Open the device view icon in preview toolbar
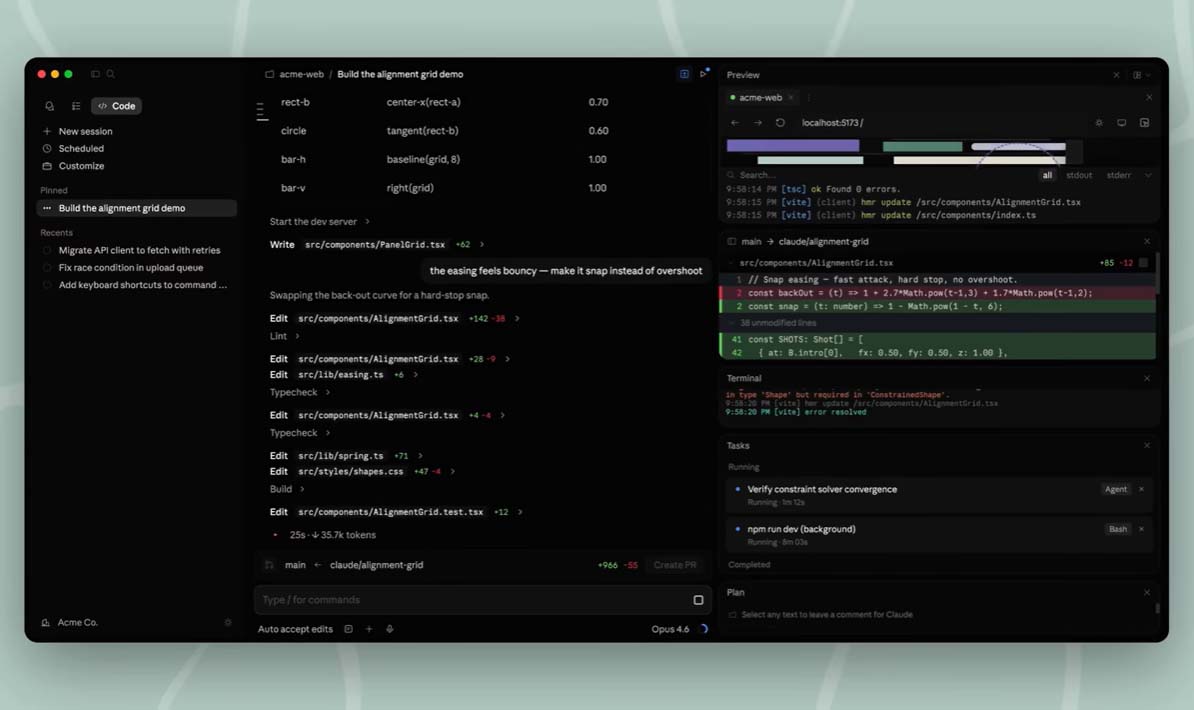This screenshot has width=1194, height=710. pos(1121,123)
